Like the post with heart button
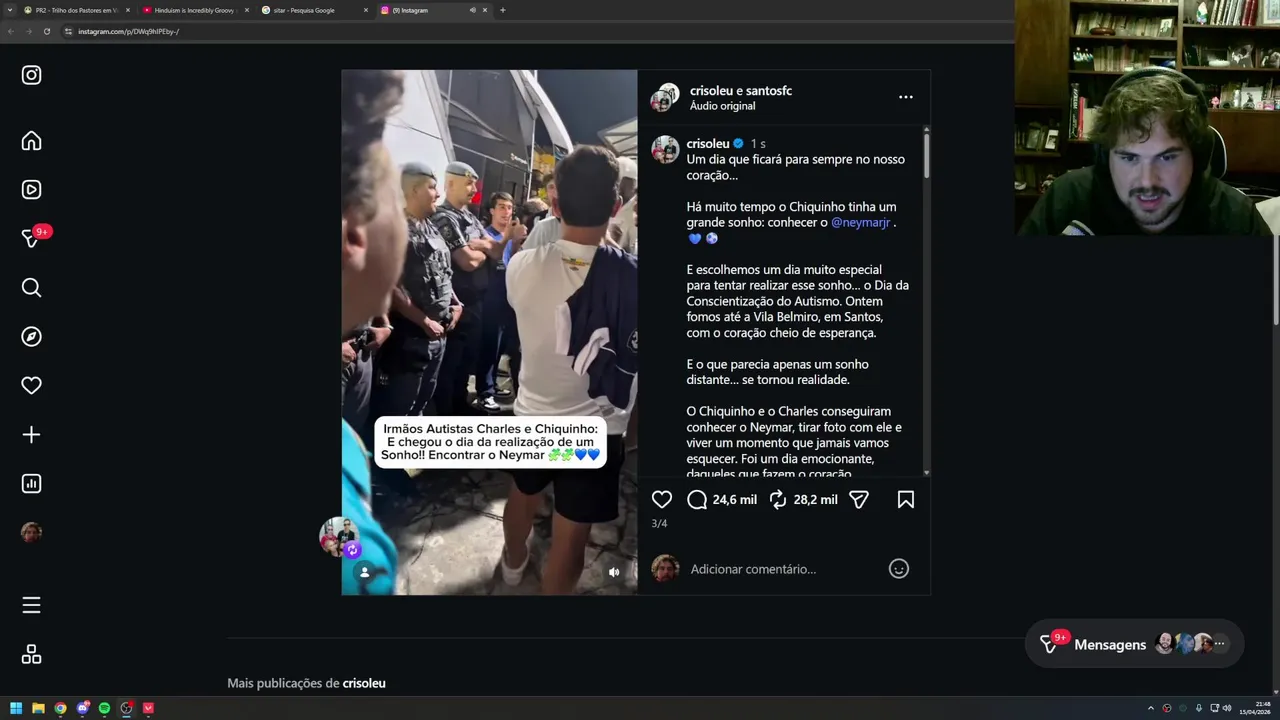Viewport: 1280px width, 720px height. pyautogui.click(x=662, y=499)
